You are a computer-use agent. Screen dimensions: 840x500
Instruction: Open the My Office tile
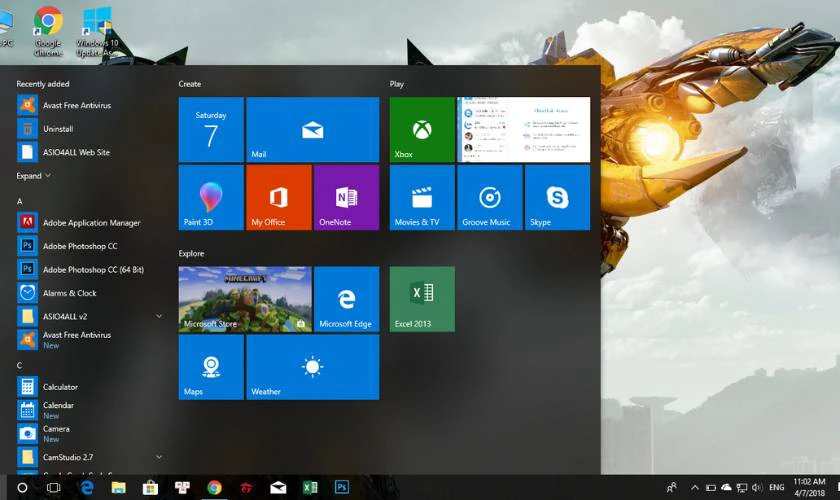click(x=279, y=198)
